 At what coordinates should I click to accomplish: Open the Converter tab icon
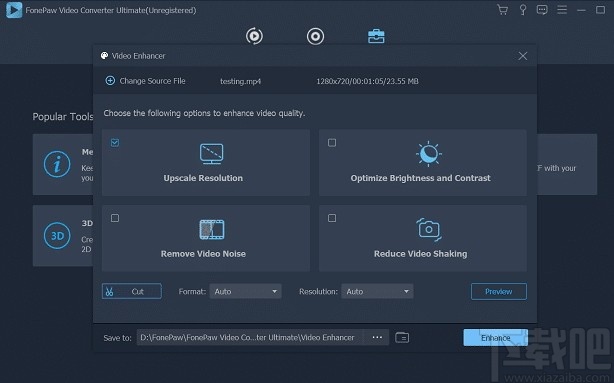click(254, 36)
